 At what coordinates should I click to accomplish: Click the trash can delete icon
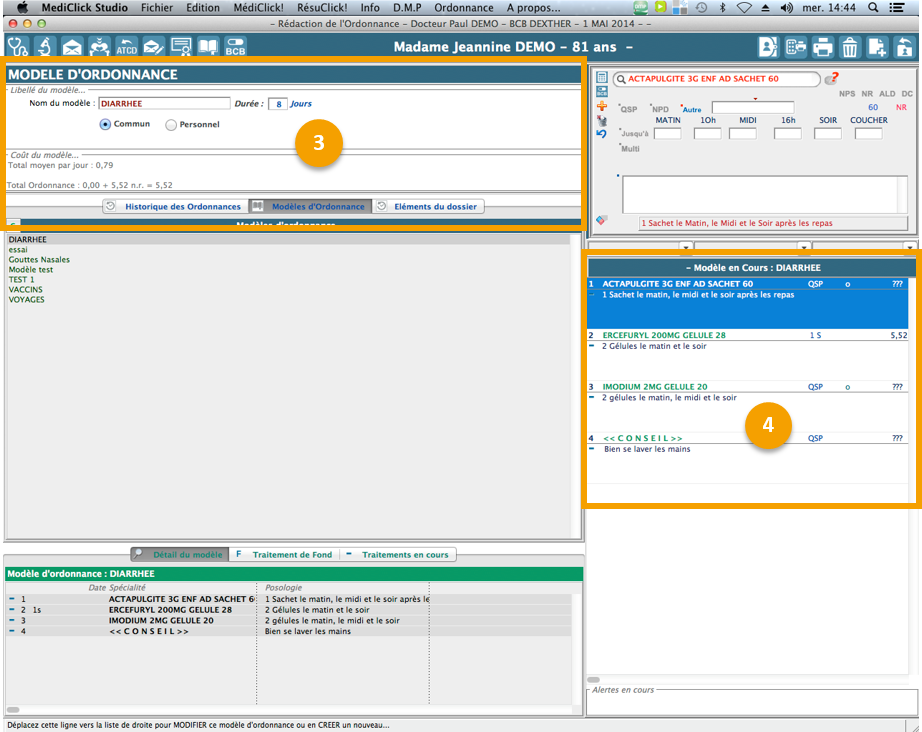click(x=849, y=46)
